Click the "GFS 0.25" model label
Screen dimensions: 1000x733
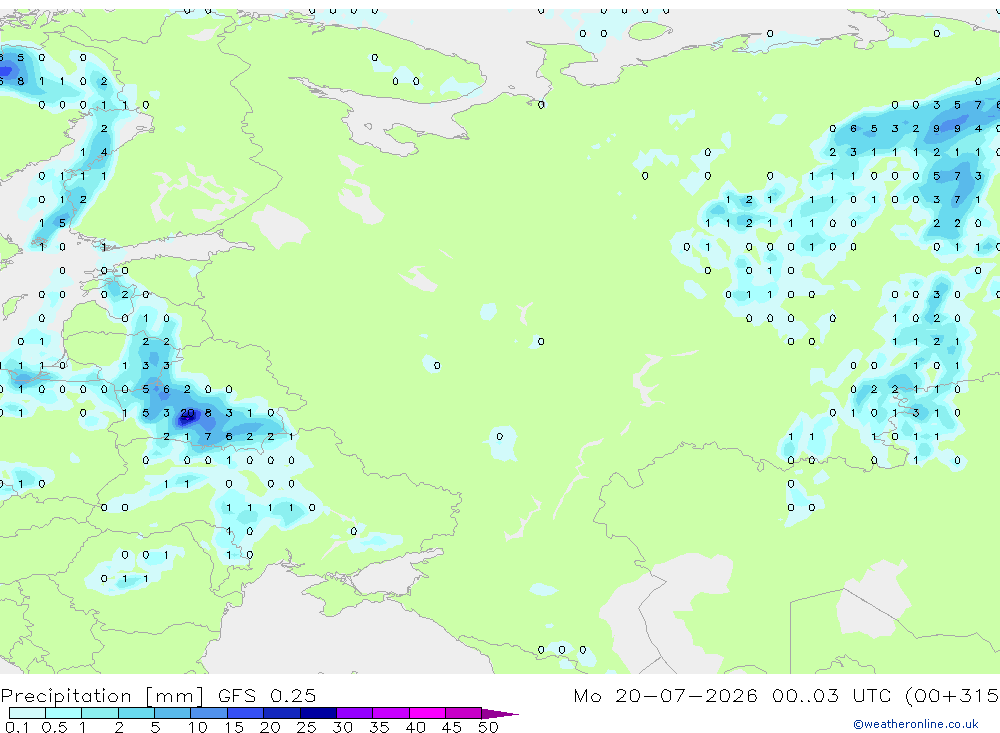pyautogui.click(x=267, y=695)
